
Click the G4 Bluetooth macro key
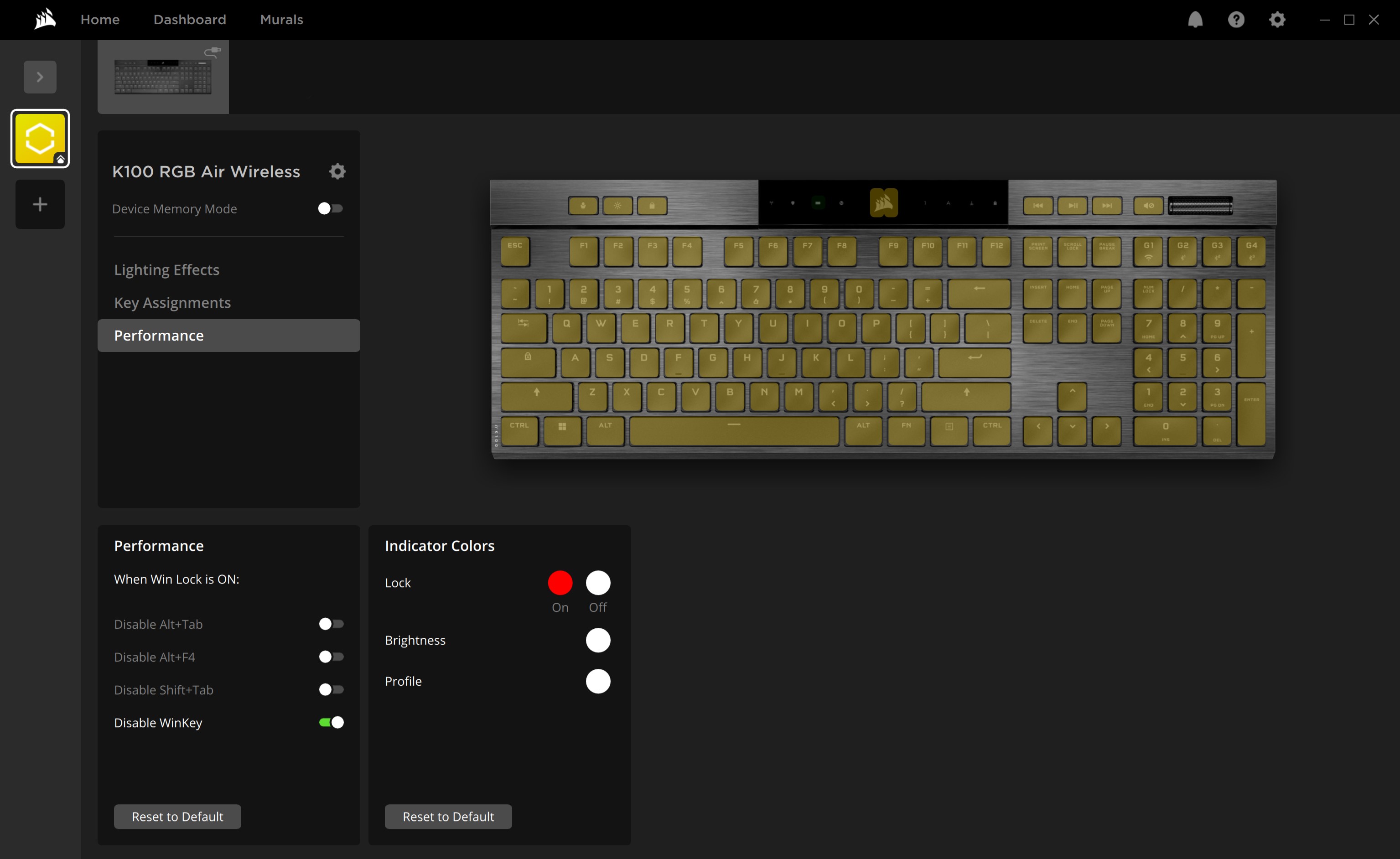1252,252
